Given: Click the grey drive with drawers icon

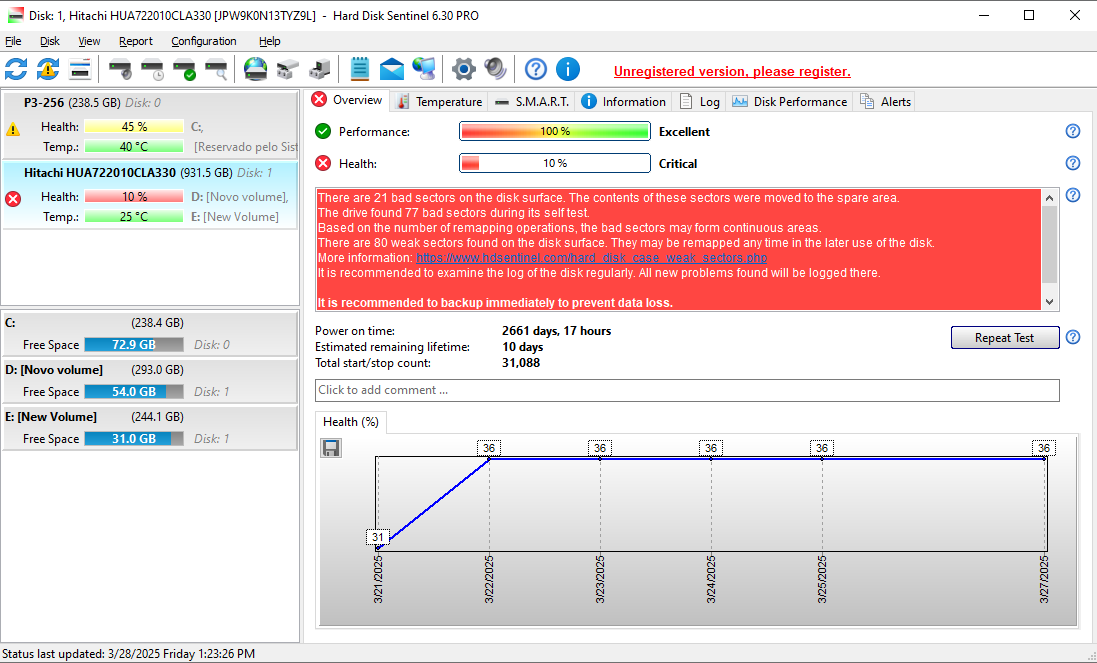Looking at the screenshot, I should coord(288,69).
